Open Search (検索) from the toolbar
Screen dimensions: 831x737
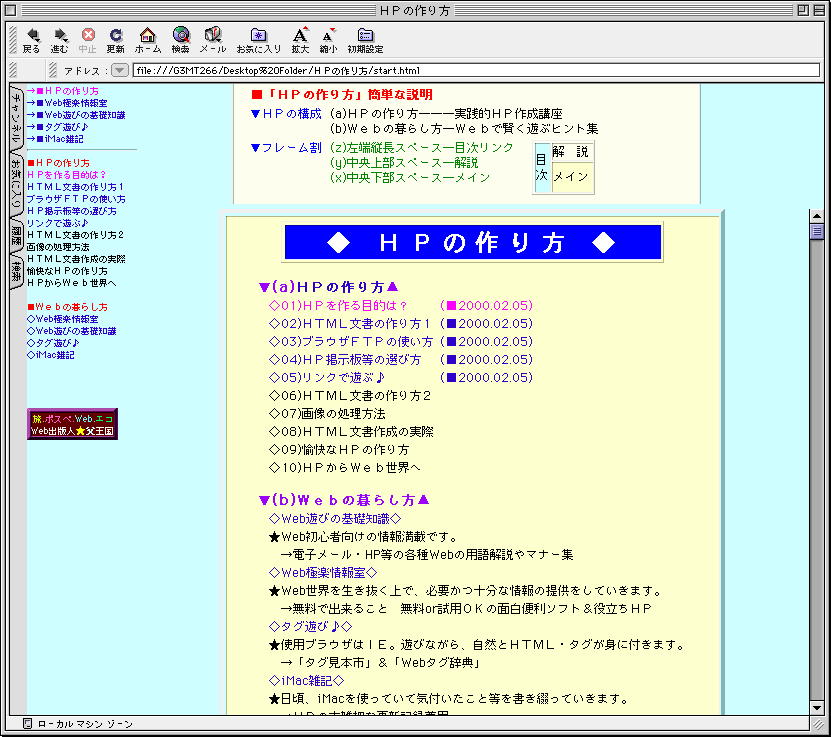[x=180, y=36]
